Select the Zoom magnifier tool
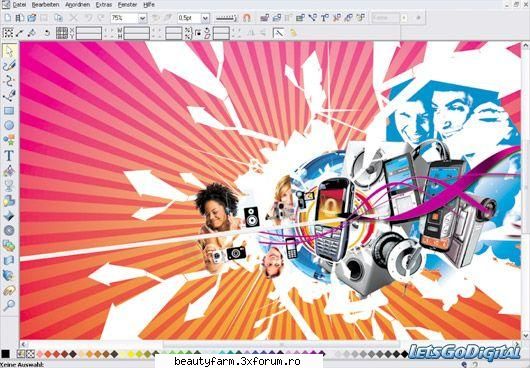Viewport: 530px width, 368px height. [9, 305]
